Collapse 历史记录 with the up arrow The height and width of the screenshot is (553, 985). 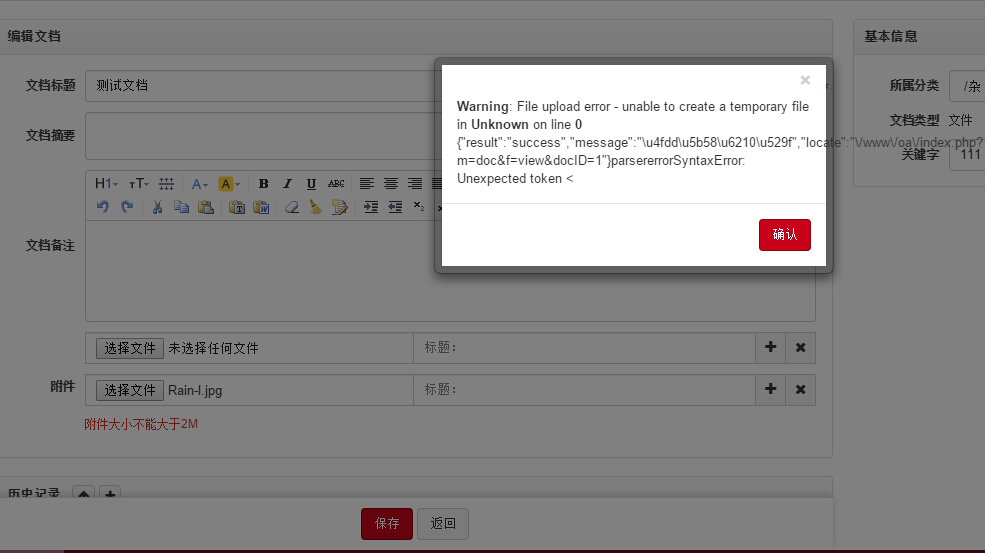pos(84,494)
